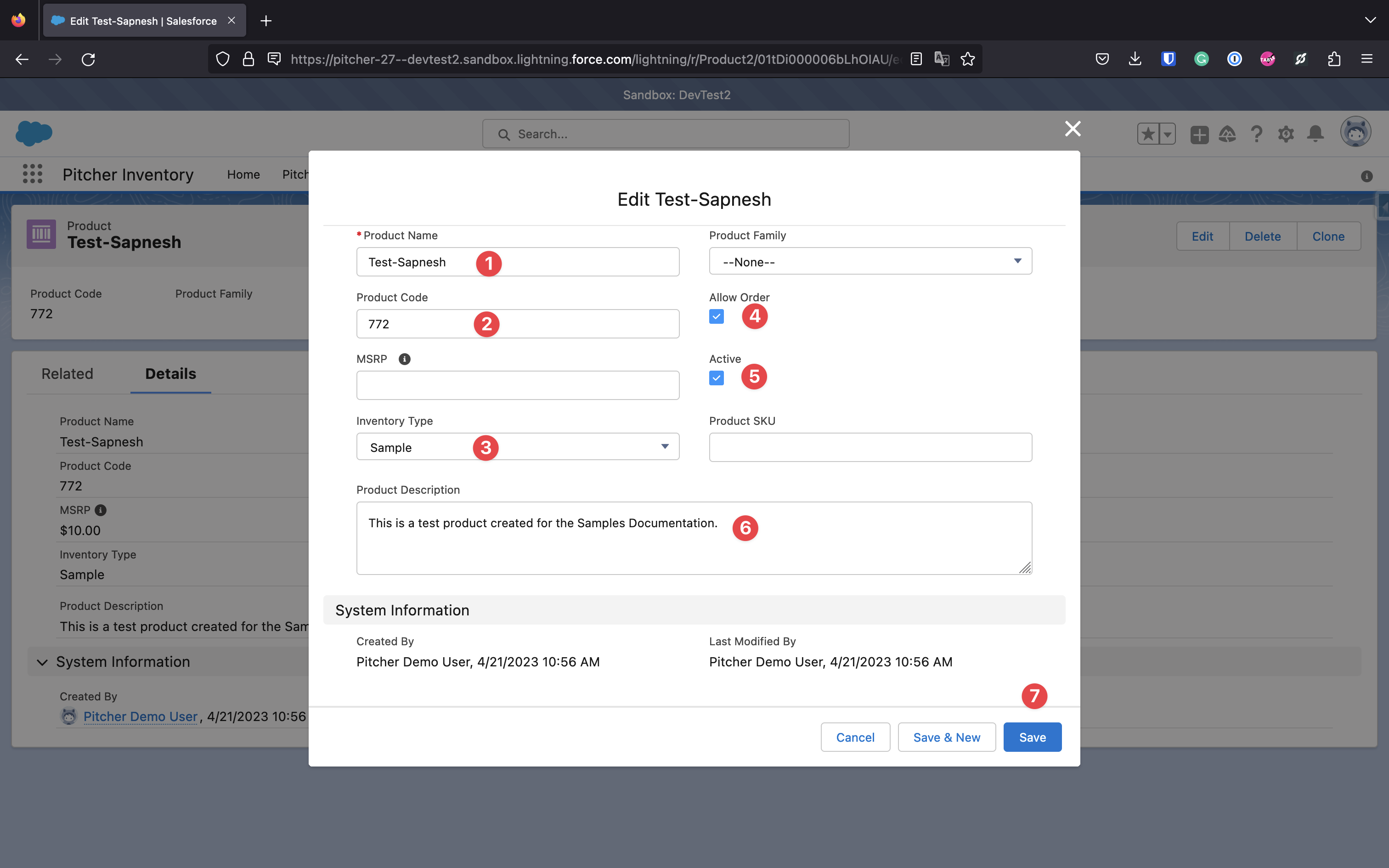
Task: Open the favorites list dropdown arrow
Action: pos(1168,134)
